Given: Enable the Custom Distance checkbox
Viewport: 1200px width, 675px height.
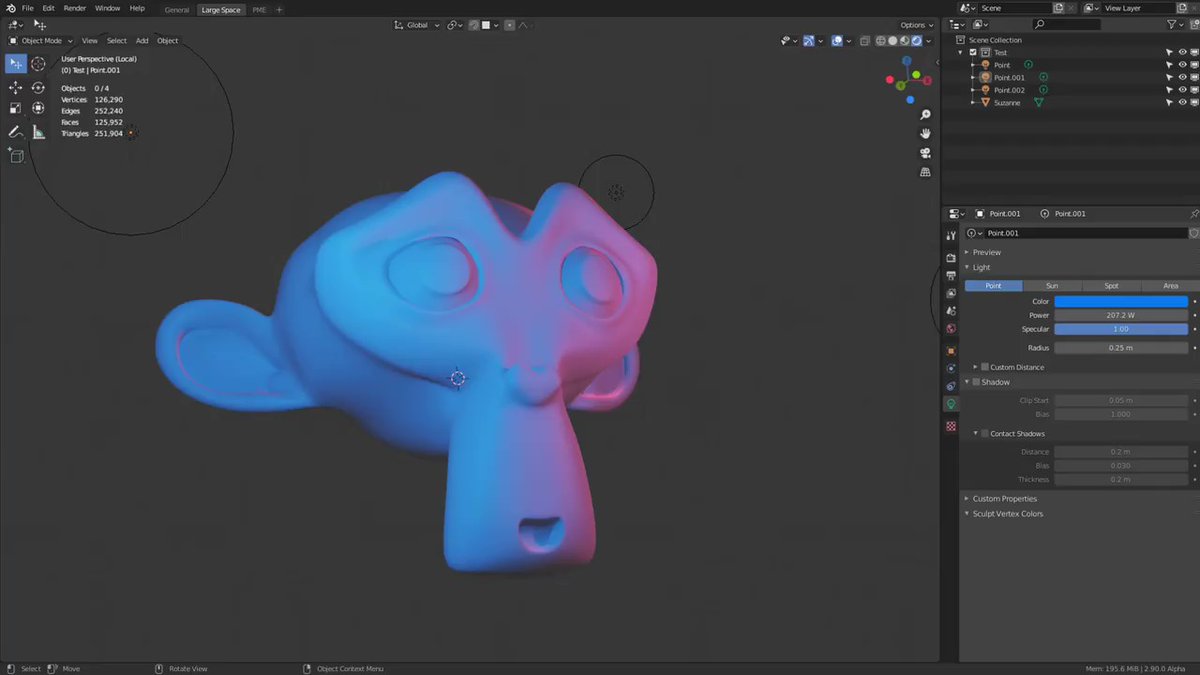Looking at the screenshot, I should click(985, 367).
